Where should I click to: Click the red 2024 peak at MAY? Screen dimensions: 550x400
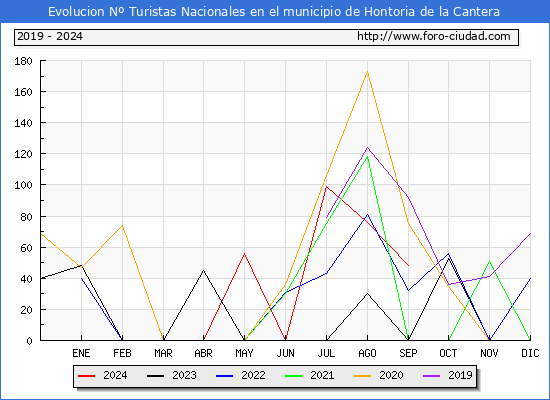coord(244,253)
